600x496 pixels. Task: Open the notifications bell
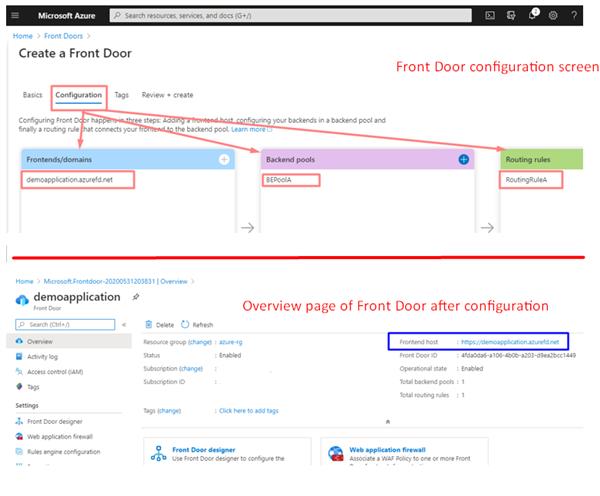pos(531,16)
